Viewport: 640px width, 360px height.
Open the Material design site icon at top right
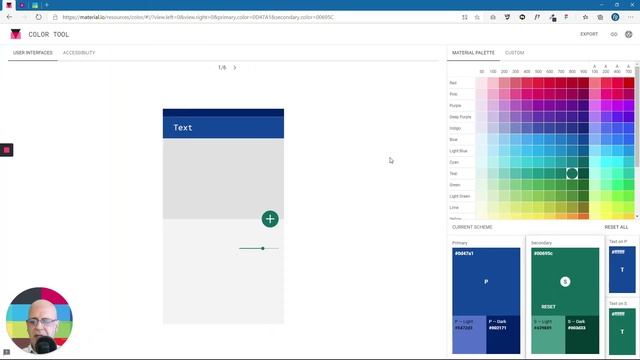[x=629, y=34]
